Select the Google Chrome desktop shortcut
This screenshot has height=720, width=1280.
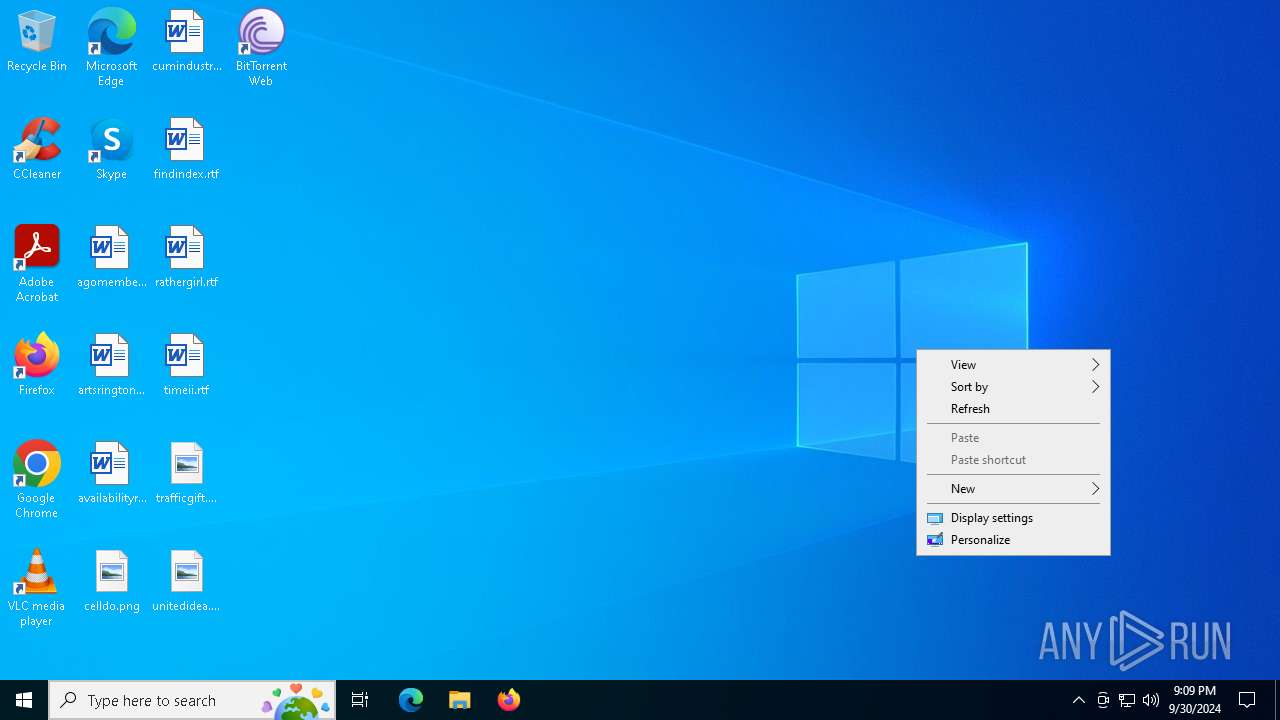[x=37, y=480]
